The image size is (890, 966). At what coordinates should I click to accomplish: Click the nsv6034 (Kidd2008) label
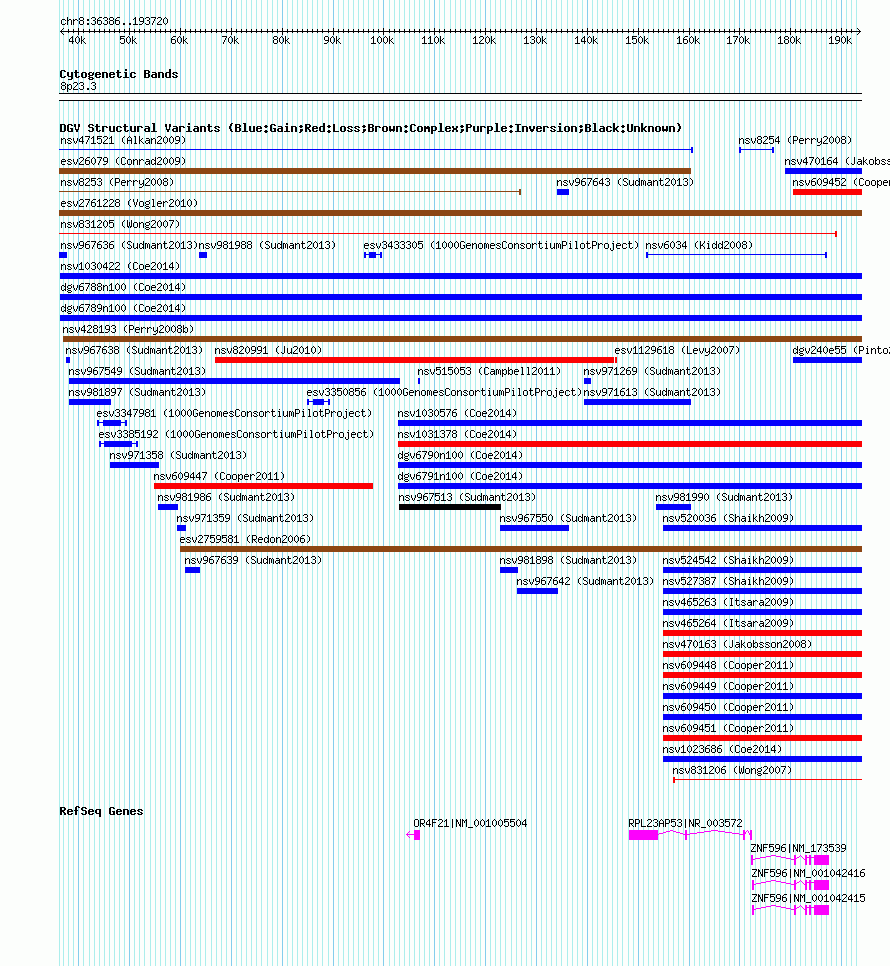click(x=699, y=245)
